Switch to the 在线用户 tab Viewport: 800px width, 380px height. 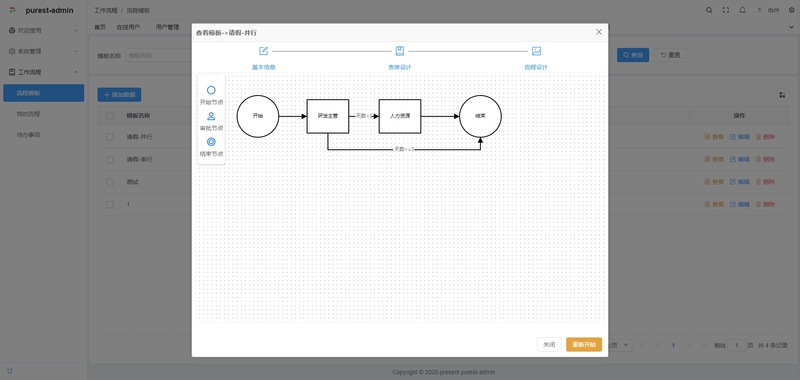(128, 27)
